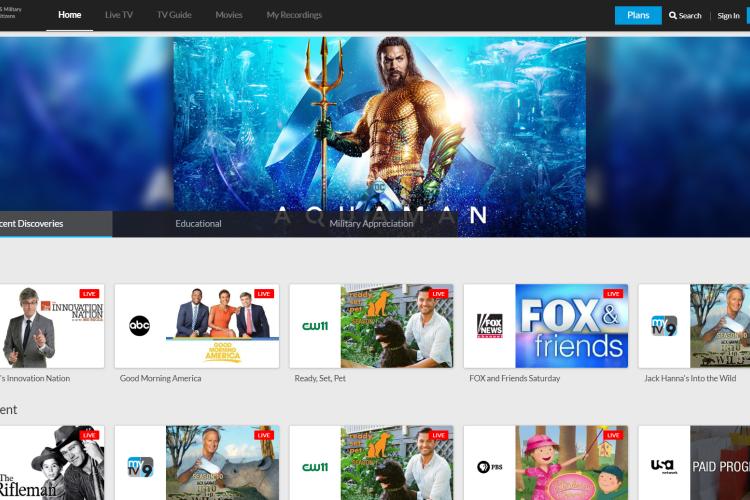Viewport: 750px width, 500px height.
Task: Click the LIVE badge on The Rifleman
Action: pos(89,435)
